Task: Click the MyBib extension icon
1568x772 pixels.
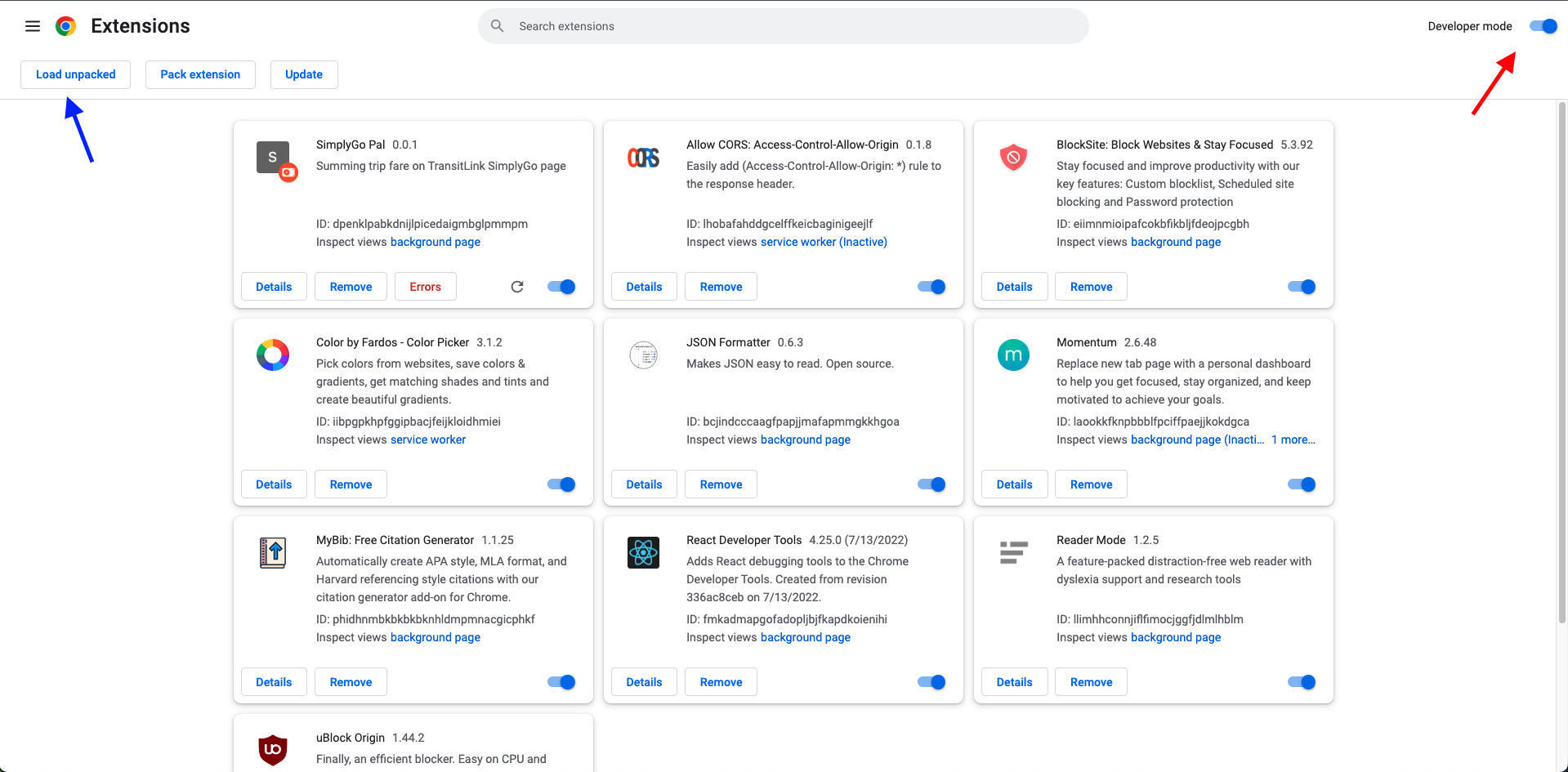Action: (x=273, y=553)
